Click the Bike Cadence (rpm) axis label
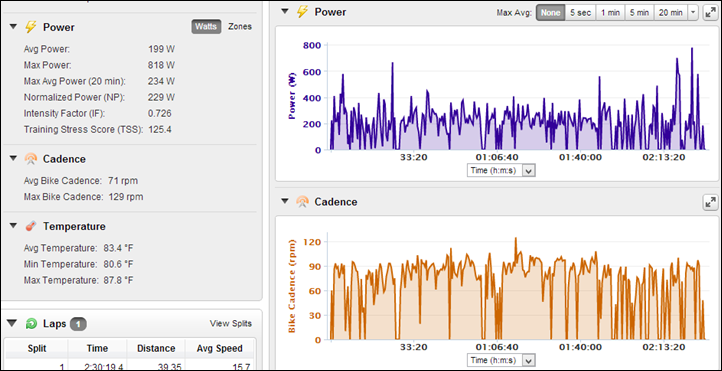The image size is (722, 371). coord(292,286)
